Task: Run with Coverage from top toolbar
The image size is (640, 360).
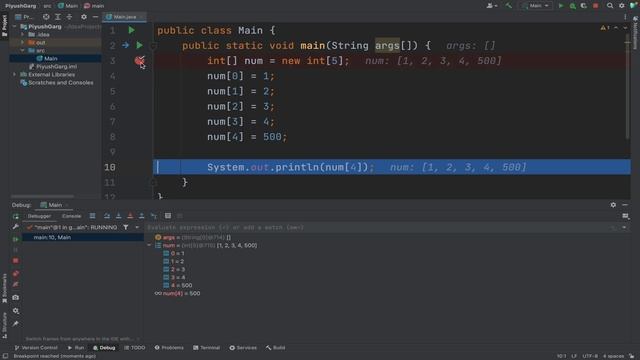Action: click(584, 6)
